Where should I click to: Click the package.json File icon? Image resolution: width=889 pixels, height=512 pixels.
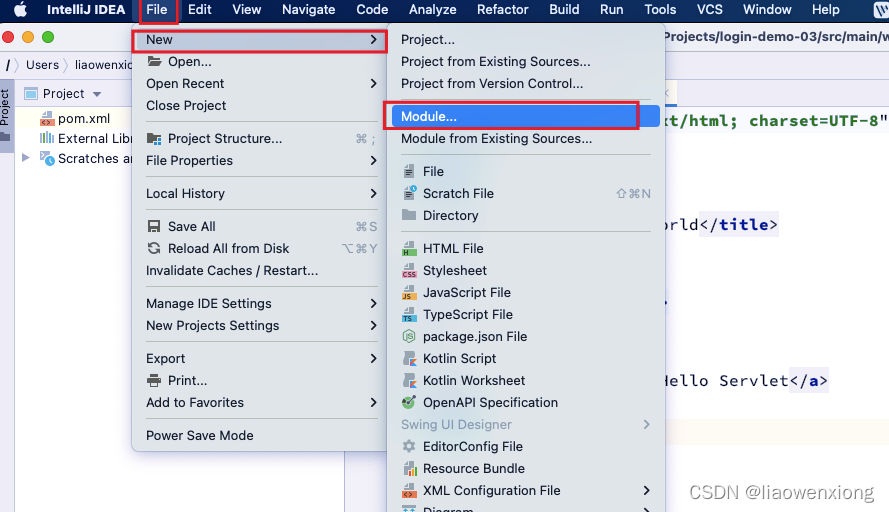tap(409, 336)
